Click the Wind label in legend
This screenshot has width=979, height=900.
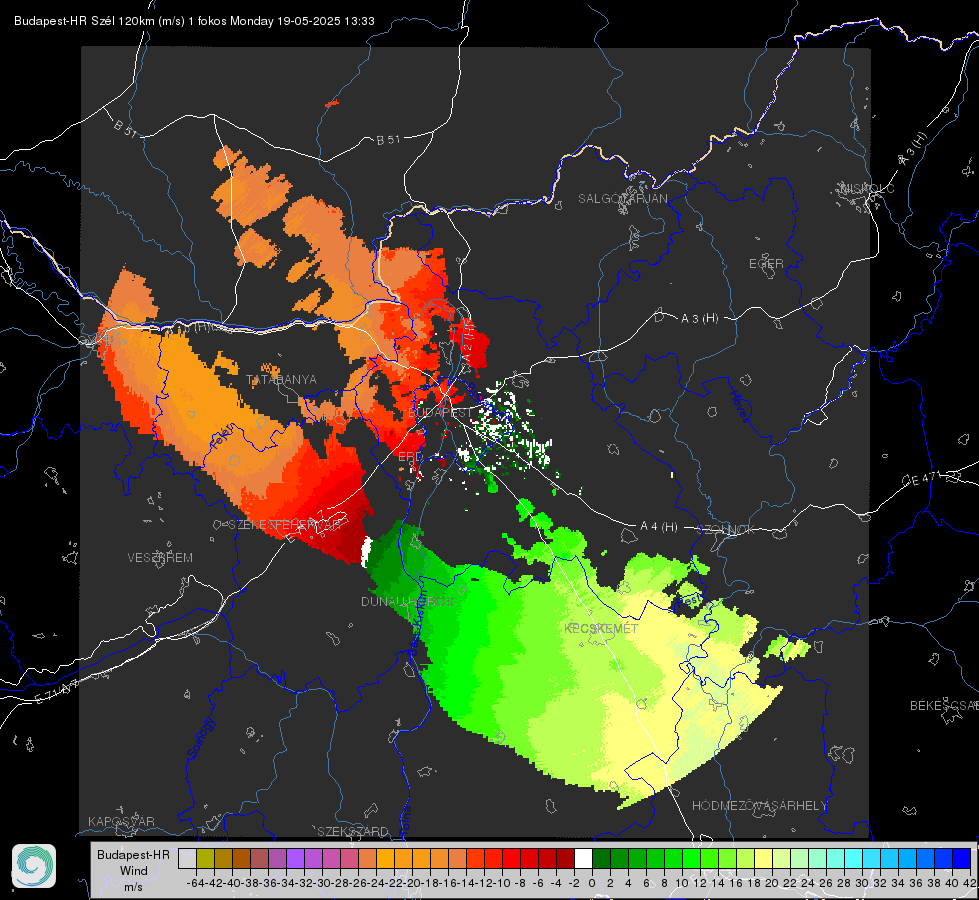[134, 871]
